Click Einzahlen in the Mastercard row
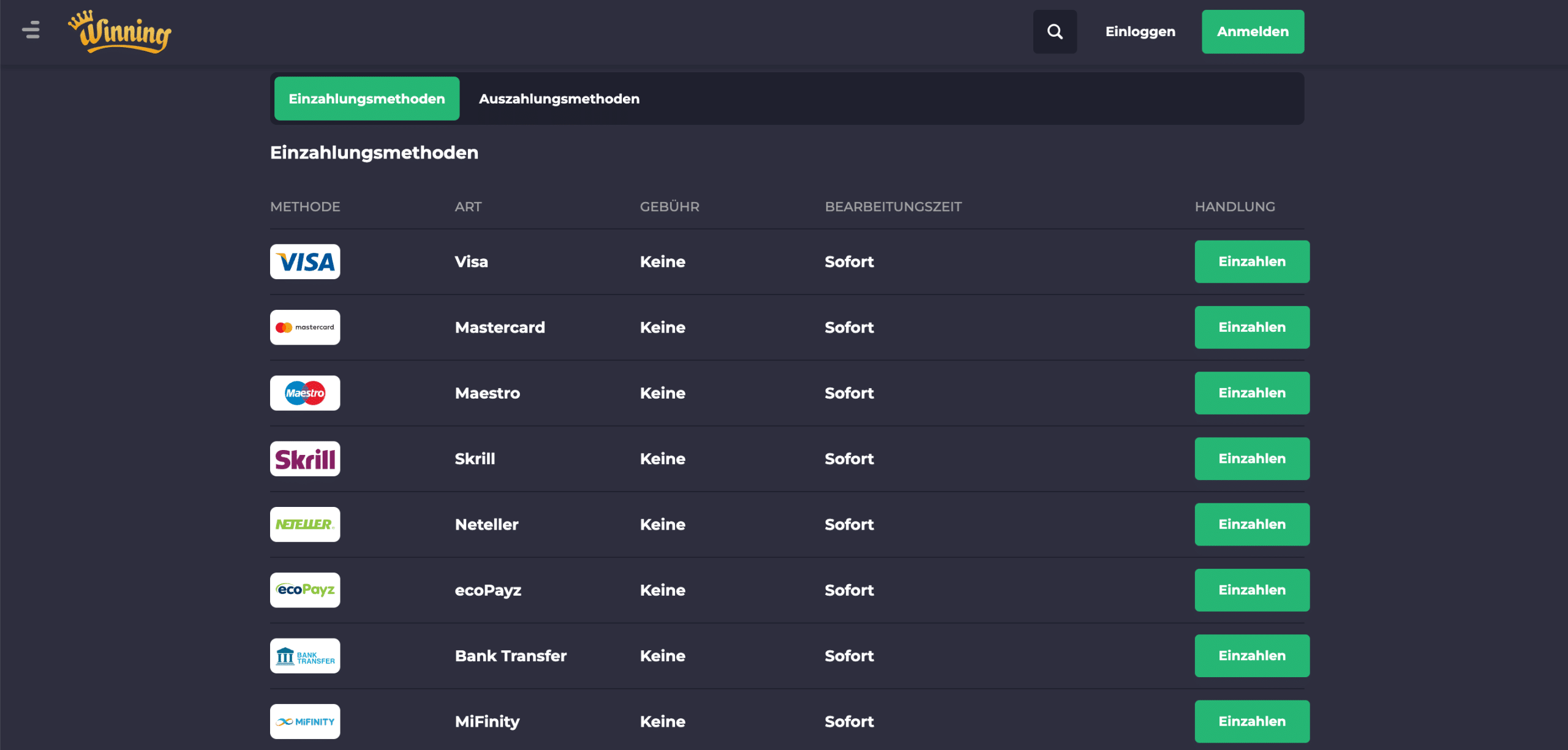This screenshot has width=1568, height=750. click(x=1252, y=328)
